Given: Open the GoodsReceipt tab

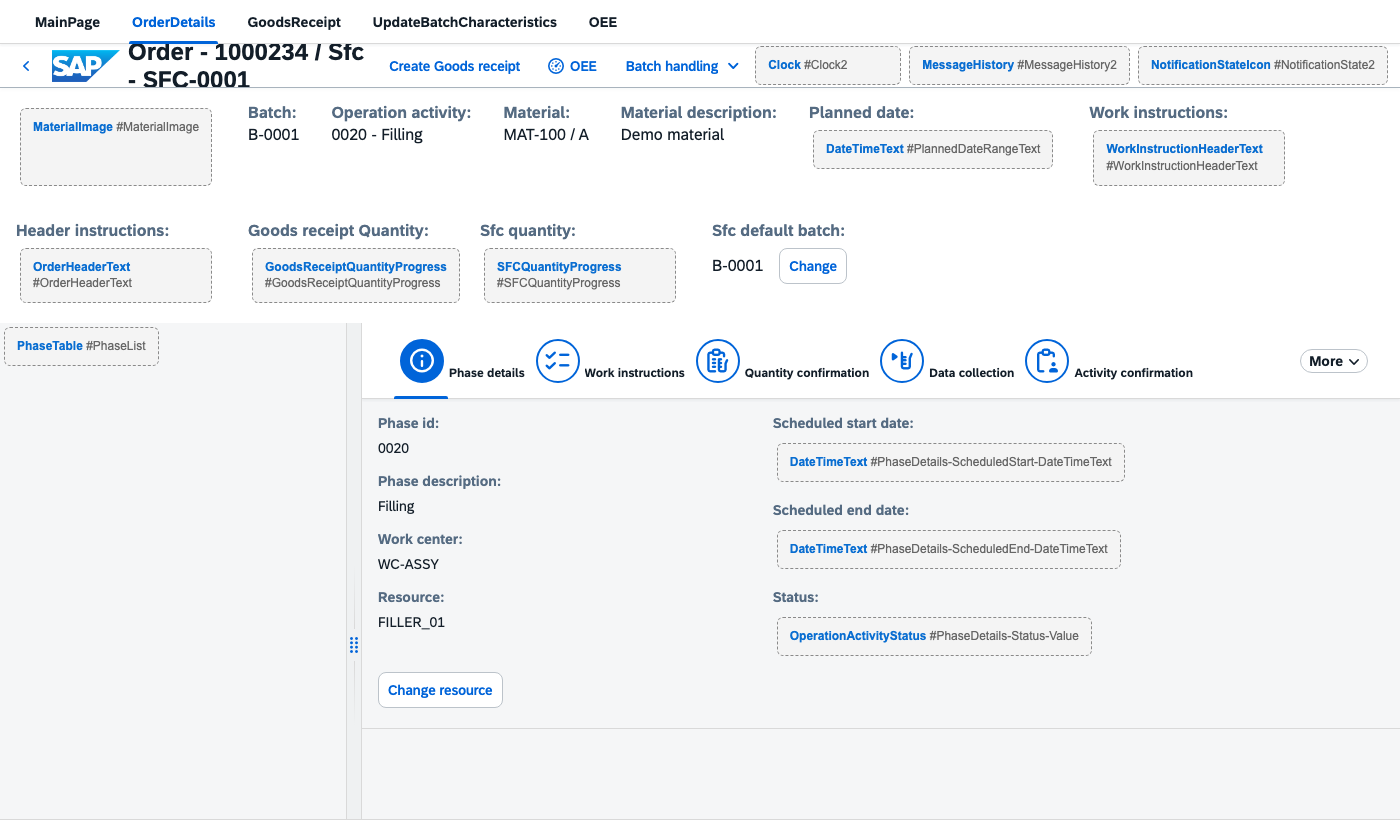Looking at the screenshot, I should click(294, 22).
